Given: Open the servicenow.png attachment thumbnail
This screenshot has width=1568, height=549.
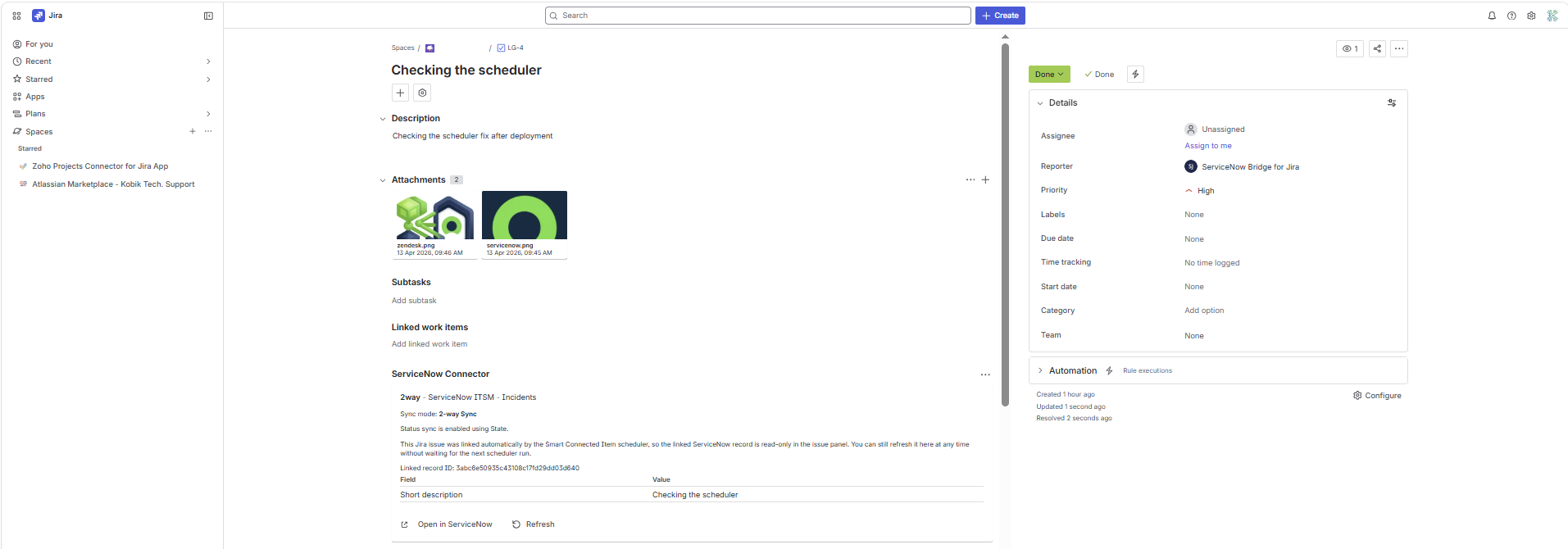Looking at the screenshot, I should 525,225.
